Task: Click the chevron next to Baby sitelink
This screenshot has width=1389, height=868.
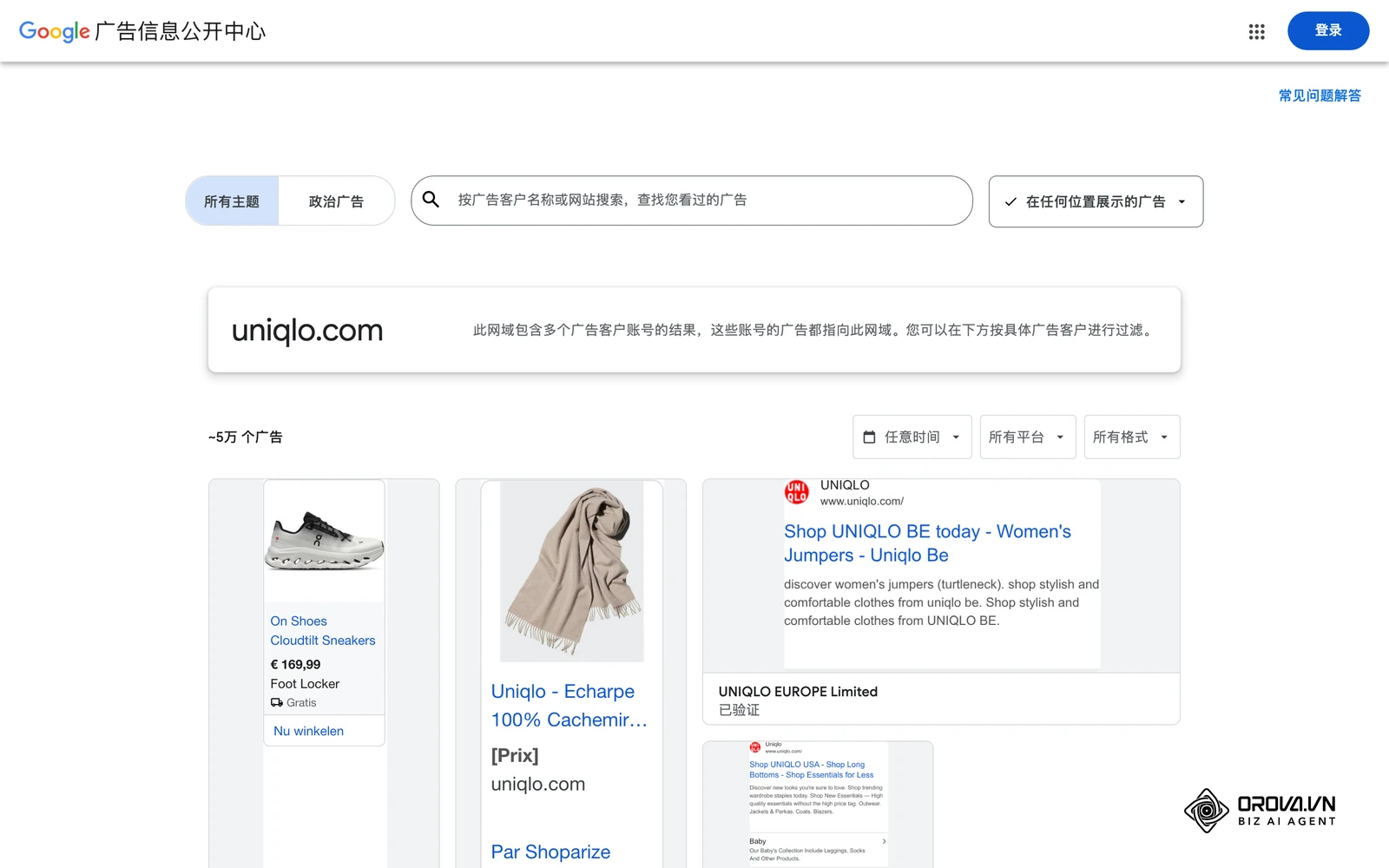Action: click(884, 841)
